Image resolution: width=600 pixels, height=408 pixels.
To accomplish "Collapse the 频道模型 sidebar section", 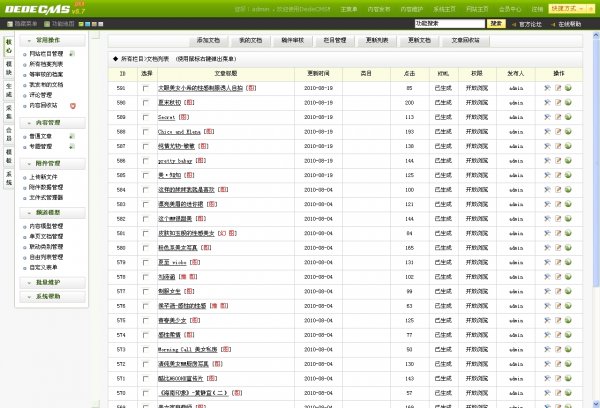I will click(52, 212).
